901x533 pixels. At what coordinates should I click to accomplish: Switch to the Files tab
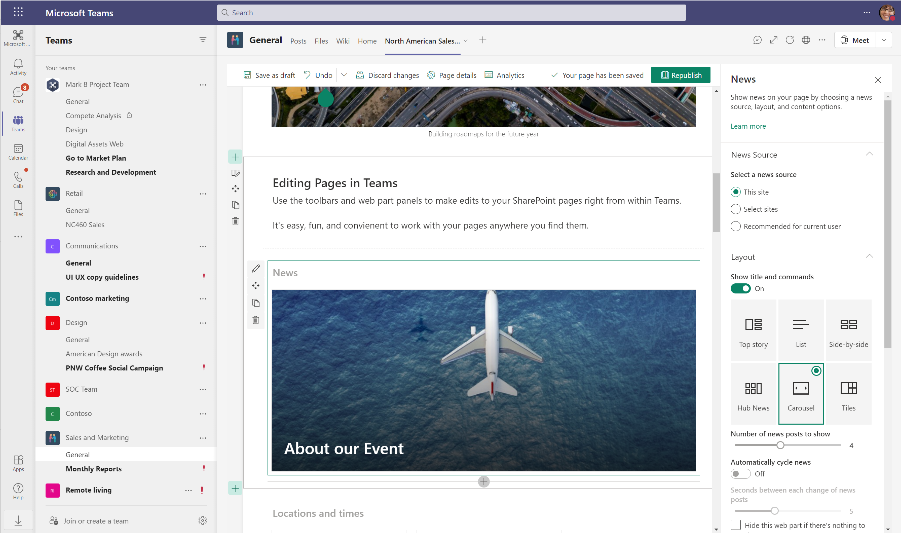[321, 41]
